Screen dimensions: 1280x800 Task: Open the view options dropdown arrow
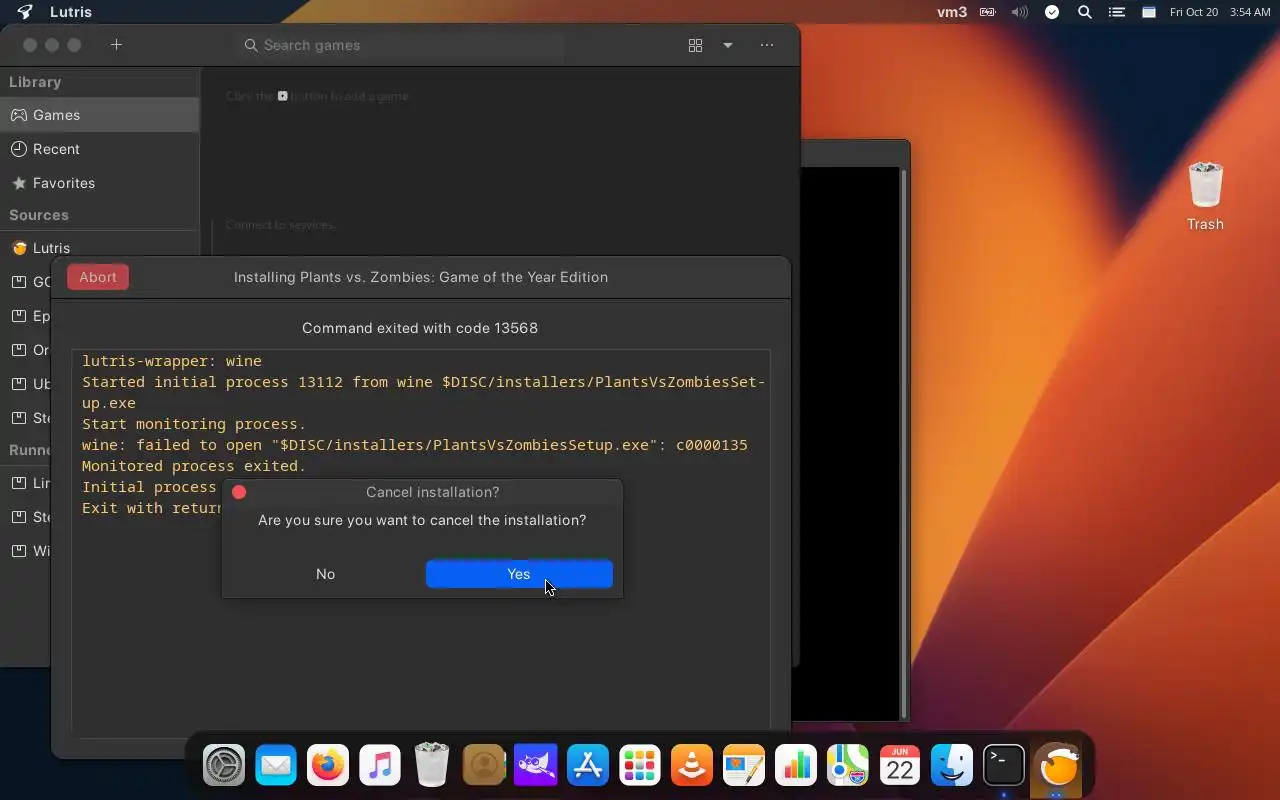pyautogui.click(x=728, y=45)
